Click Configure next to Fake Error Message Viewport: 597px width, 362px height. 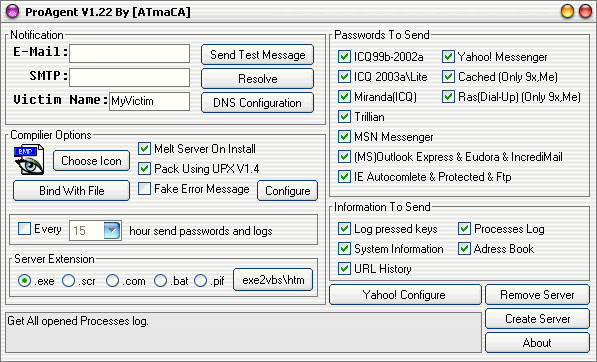[x=287, y=191]
